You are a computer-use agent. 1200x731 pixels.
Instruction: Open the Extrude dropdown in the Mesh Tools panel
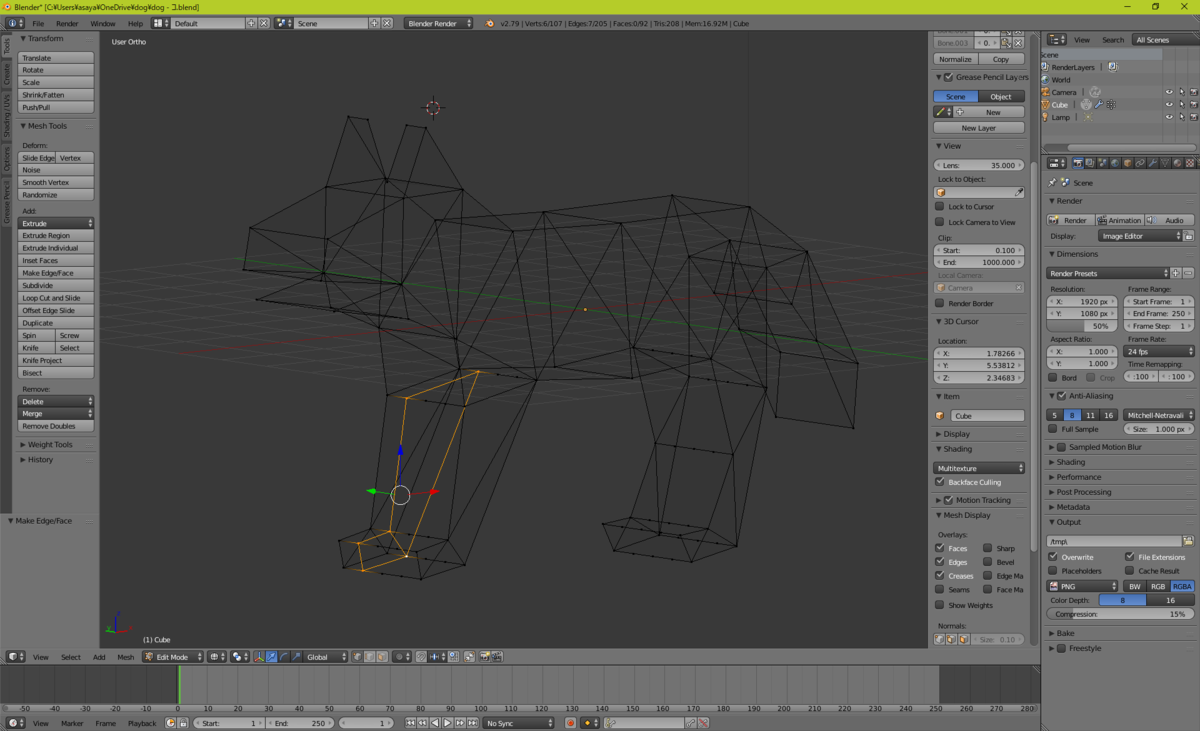click(x=57, y=223)
